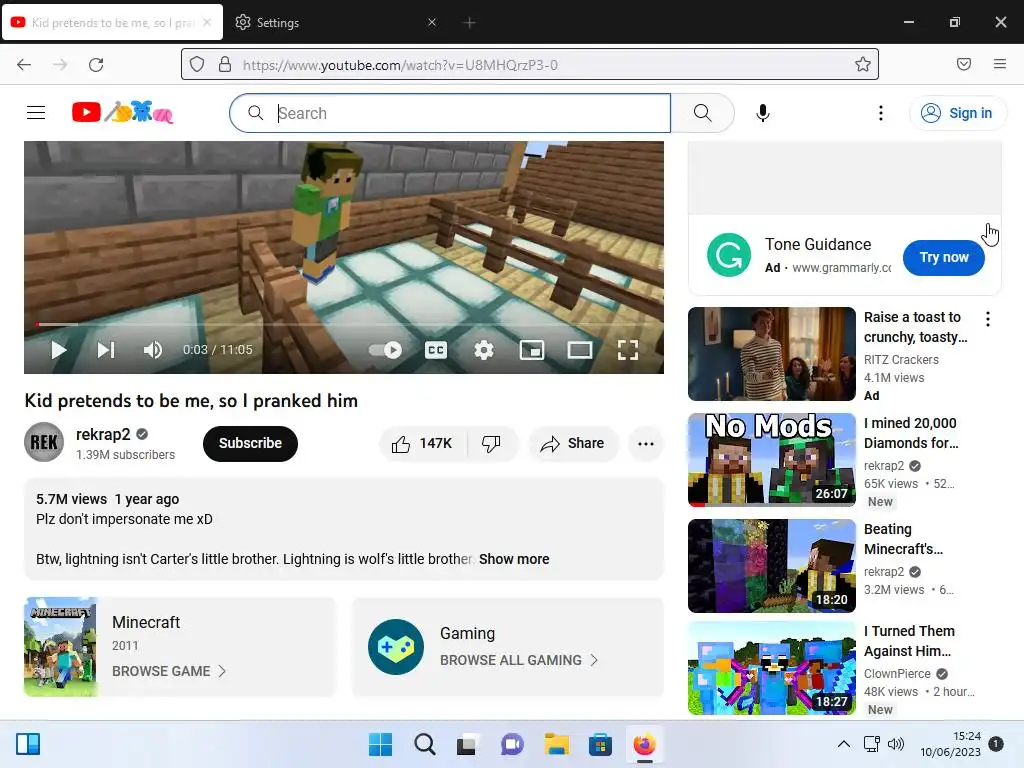Mute the video volume
The image size is (1024, 768).
(153, 350)
